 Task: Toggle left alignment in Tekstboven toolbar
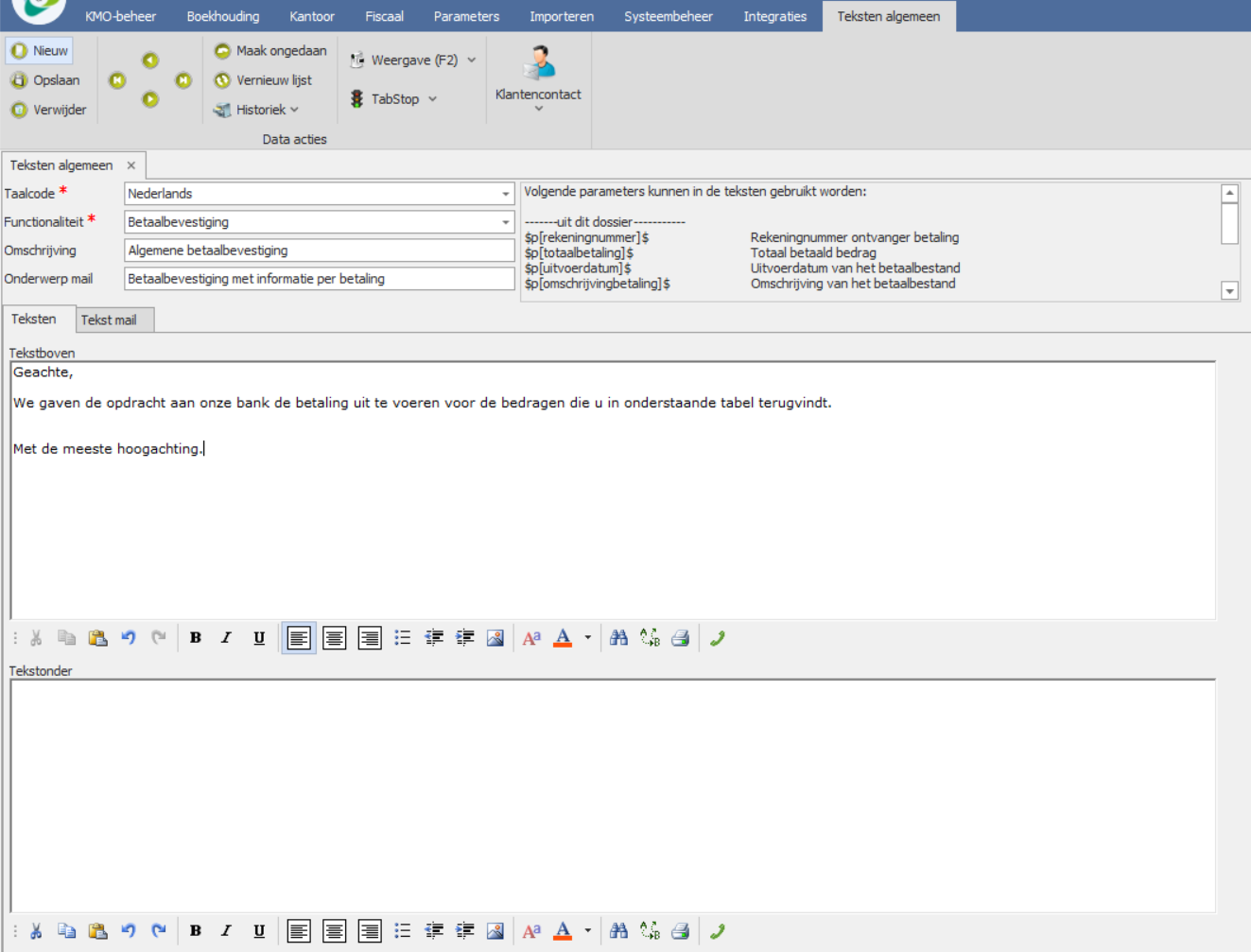(299, 638)
